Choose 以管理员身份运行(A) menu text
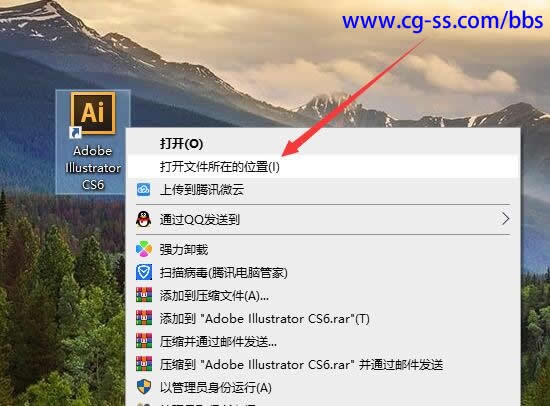The image size is (550, 406). tap(216, 388)
